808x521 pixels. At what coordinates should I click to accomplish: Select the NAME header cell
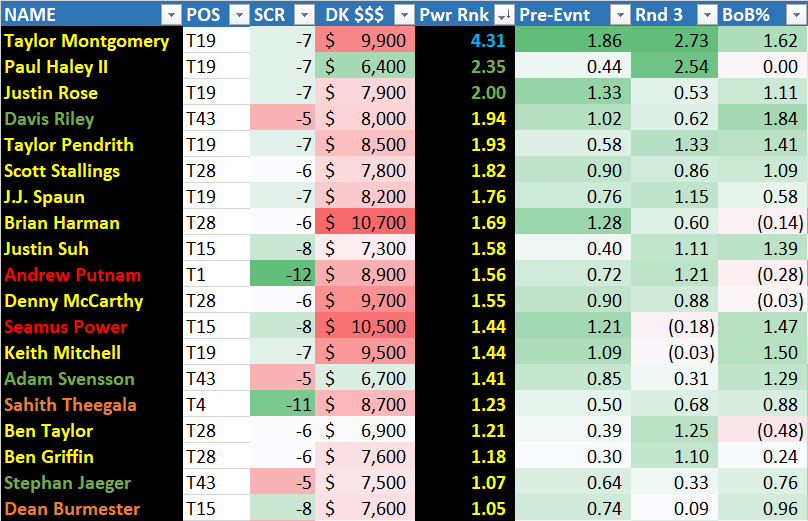(x=92, y=14)
